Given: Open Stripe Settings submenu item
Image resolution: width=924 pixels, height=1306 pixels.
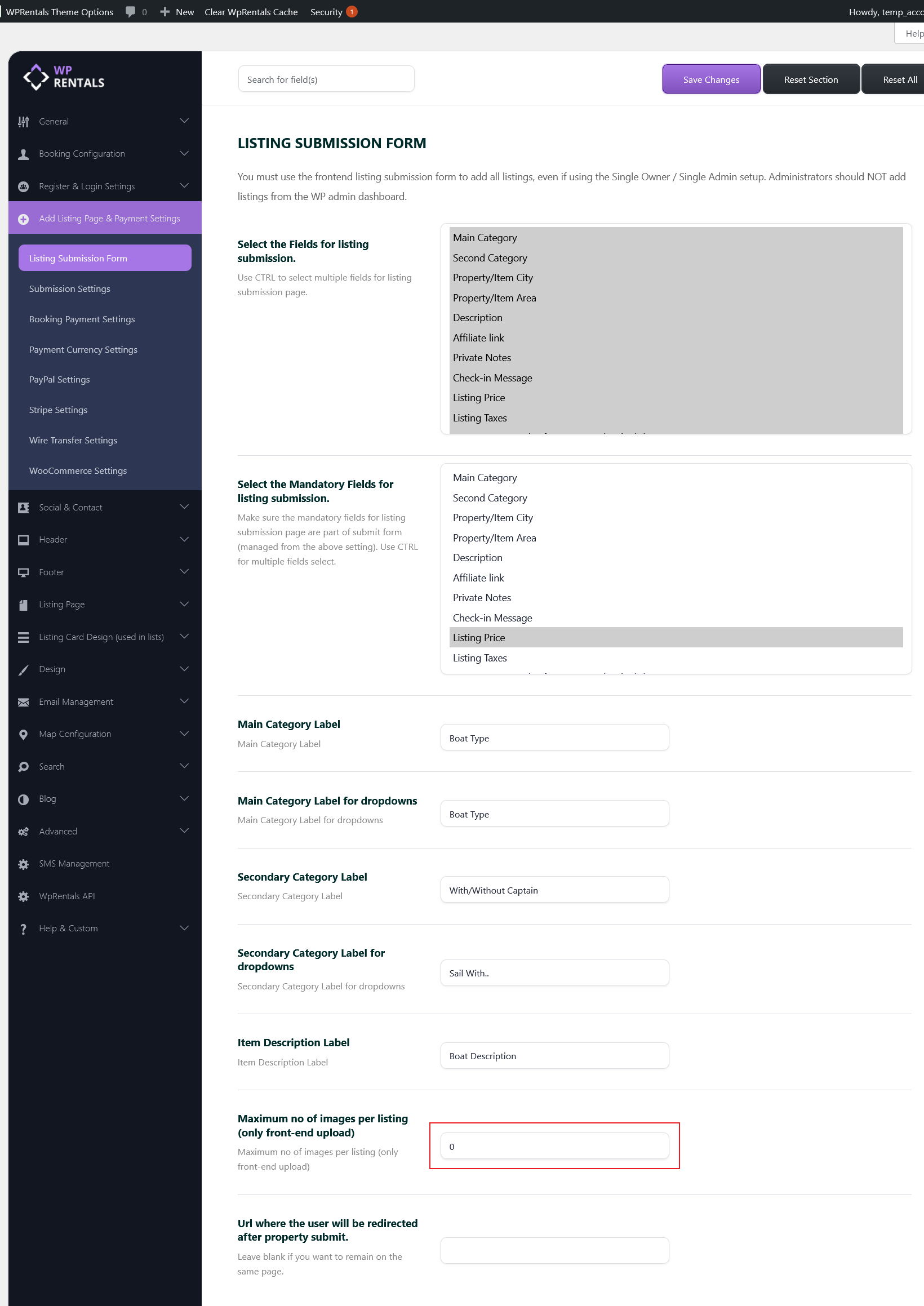Looking at the screenshot, I should click(x=58, y=410).
